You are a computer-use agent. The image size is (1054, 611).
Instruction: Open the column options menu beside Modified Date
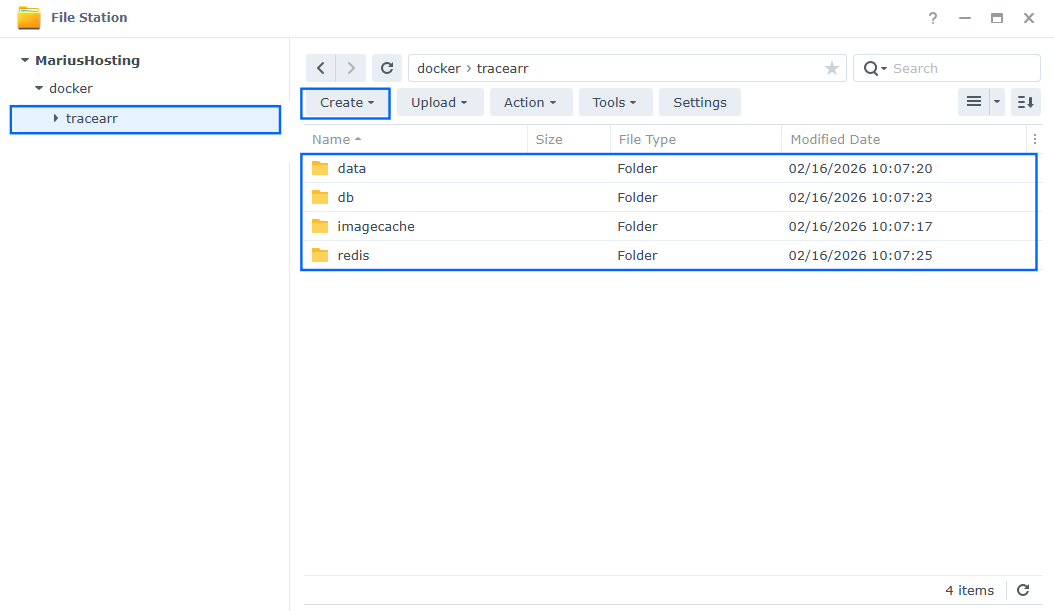click(1034, 138)
